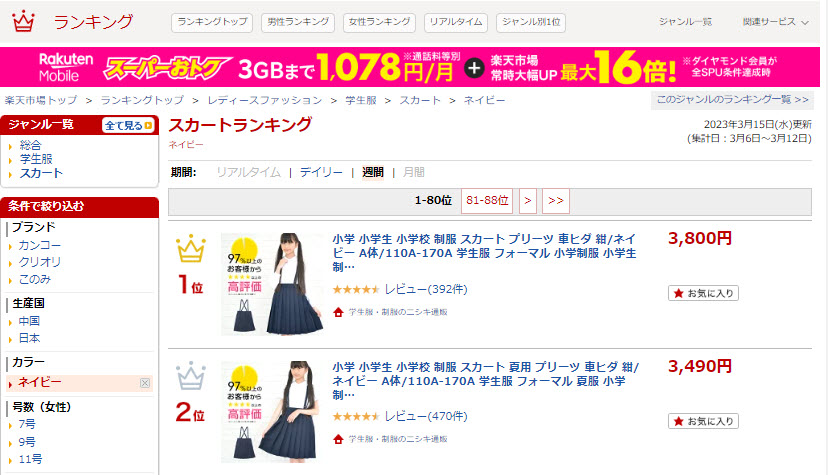Open the Rakuten Mobile pink banner
The width and height of the screenshot is (828, 475).
click(x=410, y=67)
